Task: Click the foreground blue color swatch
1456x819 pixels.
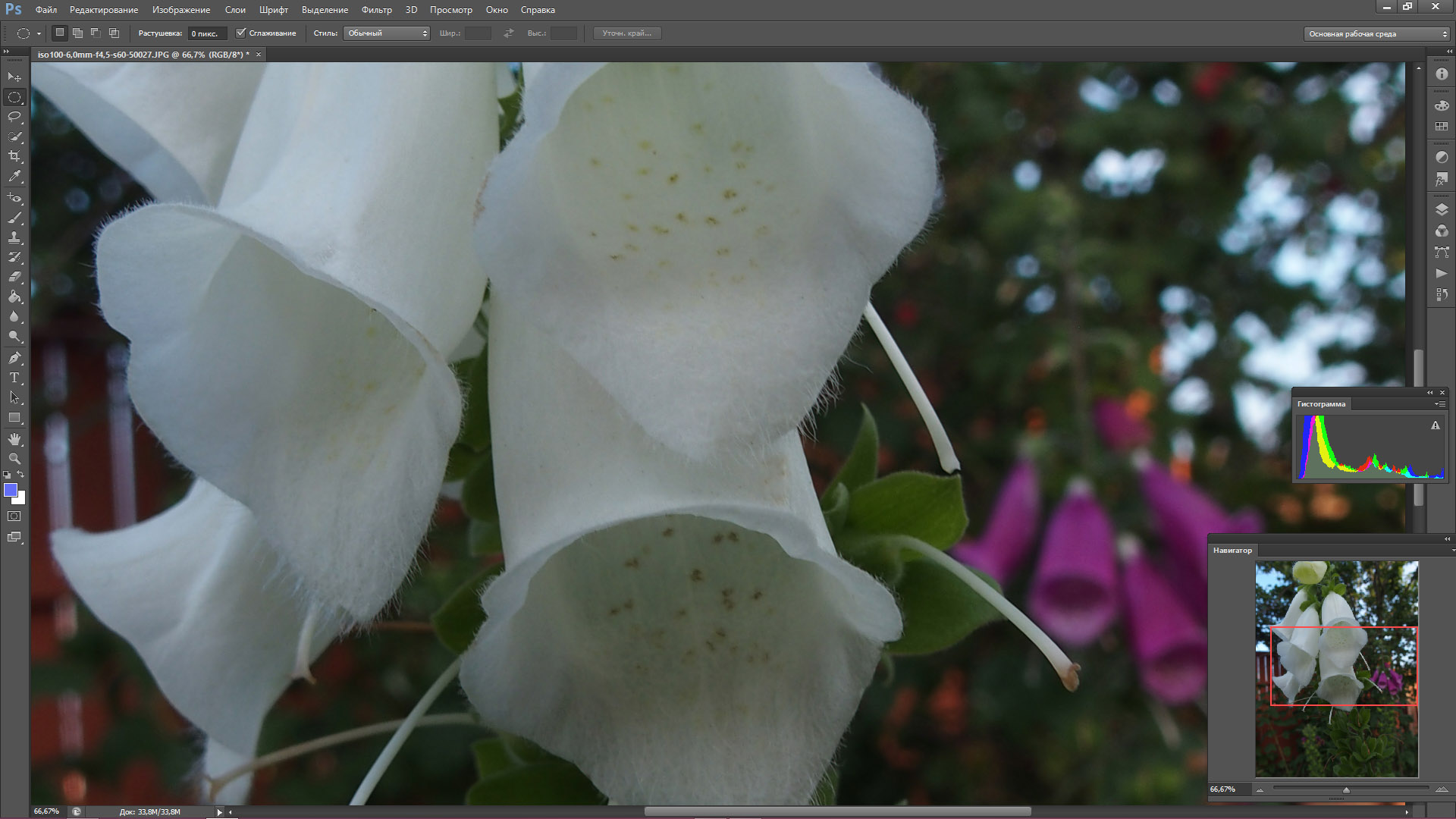Action: point(11,491)
